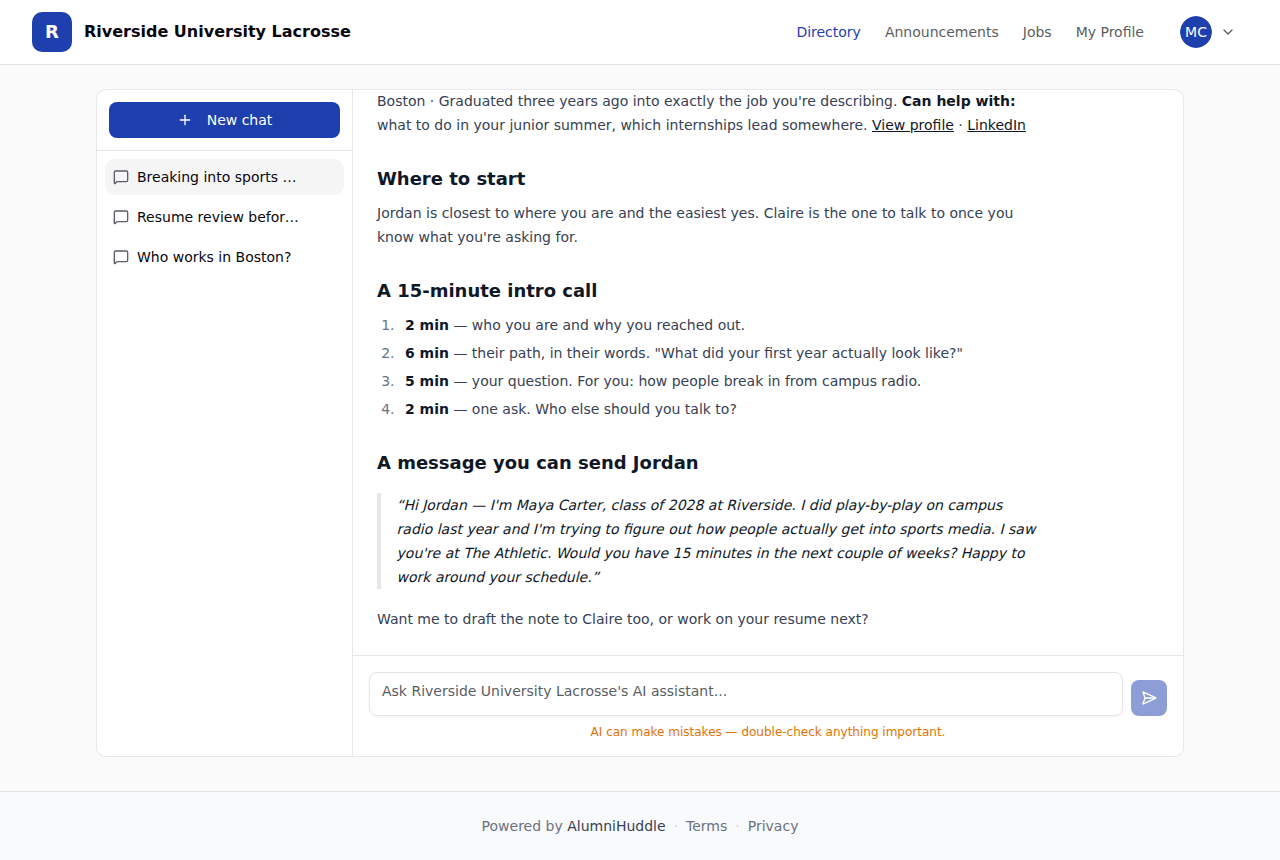Image resolution: width=1280 pixels, height=860 pixels.
Task: Click Riverside University Lacrosse title
Action: [x=217, y=31]
